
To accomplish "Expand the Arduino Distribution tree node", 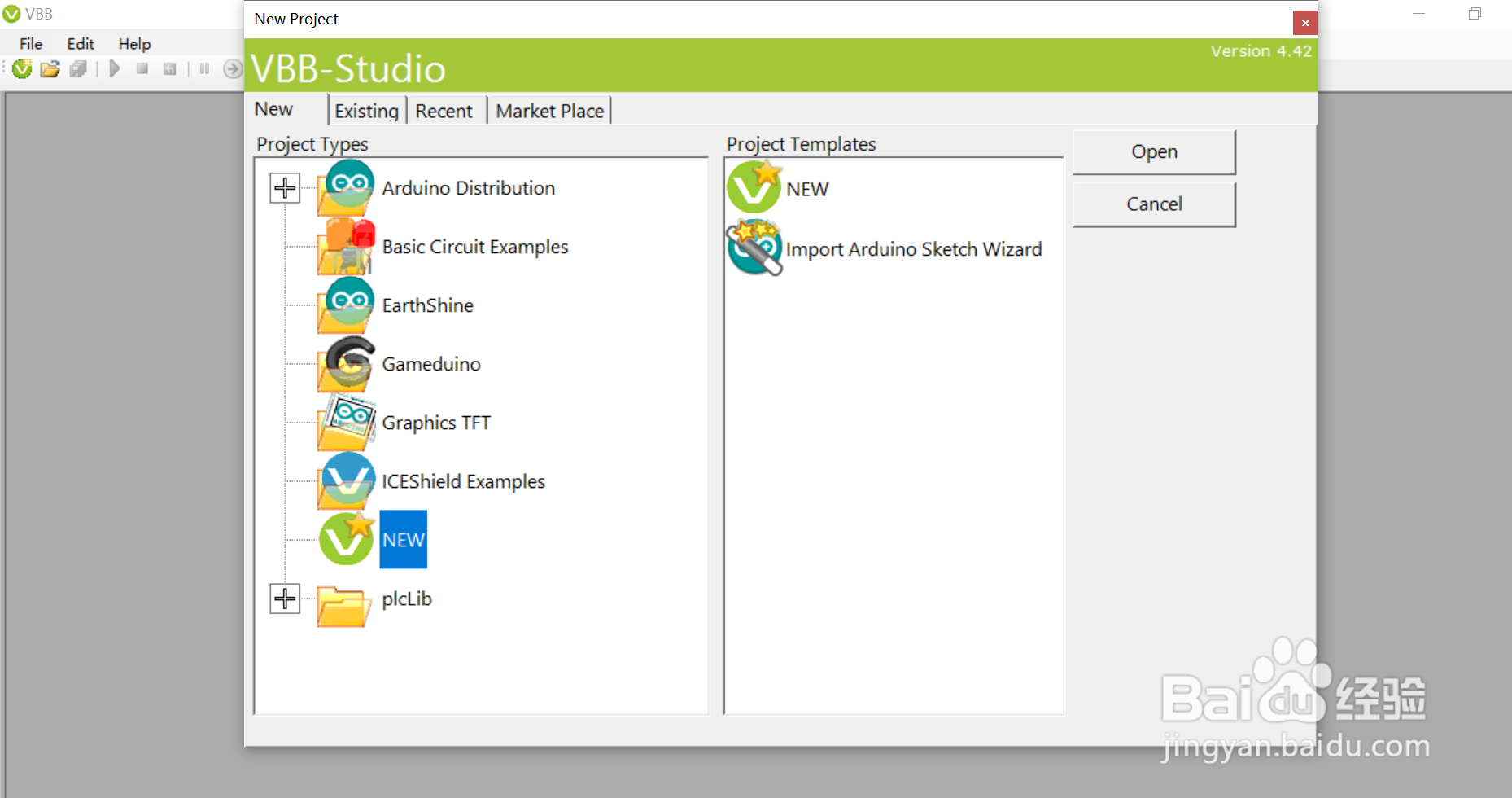I will click(285, 188).
